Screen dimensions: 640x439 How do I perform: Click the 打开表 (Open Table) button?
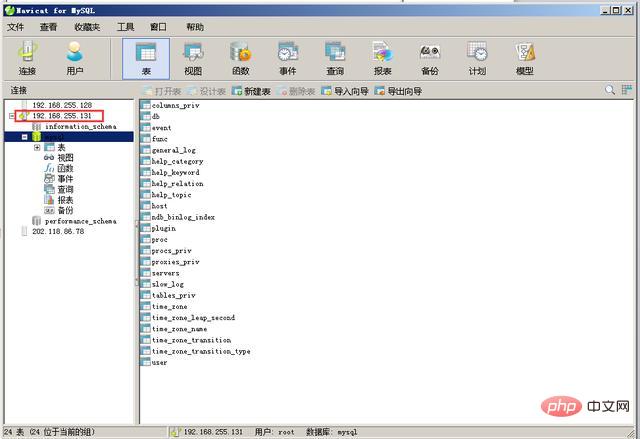pyautogui.click(x=162, y=91)
